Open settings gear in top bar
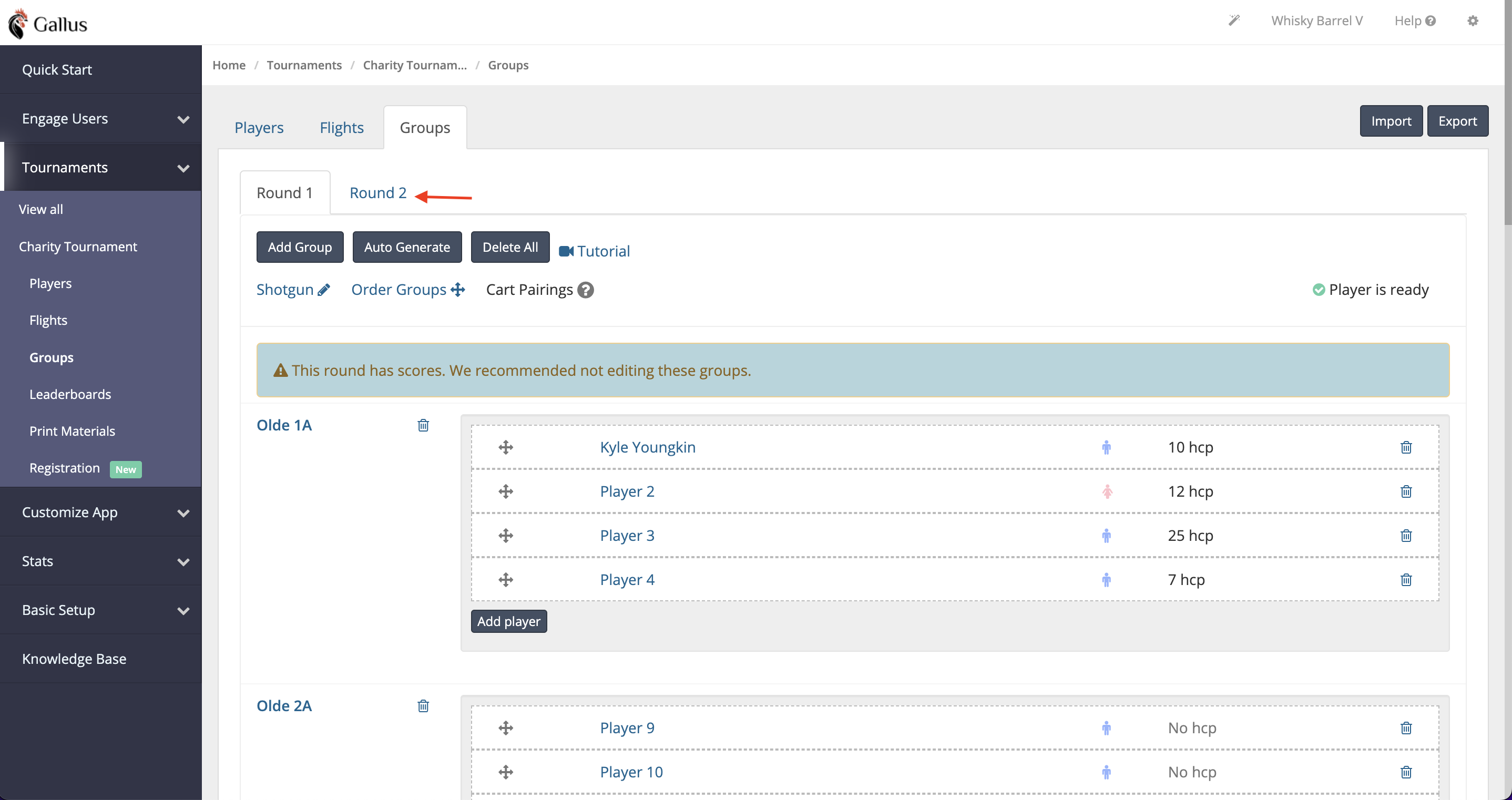 pyautogui.click(x=1472, y=20)
